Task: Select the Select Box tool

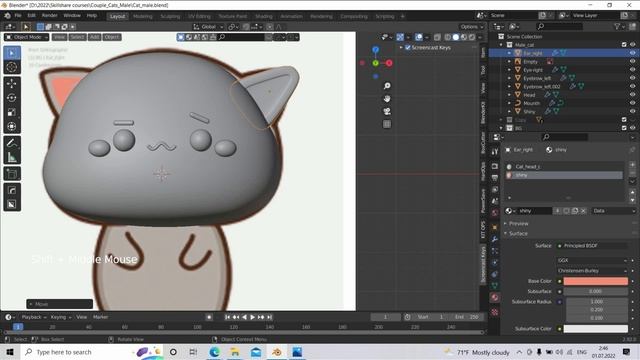Action: click(x=12, y=53)
